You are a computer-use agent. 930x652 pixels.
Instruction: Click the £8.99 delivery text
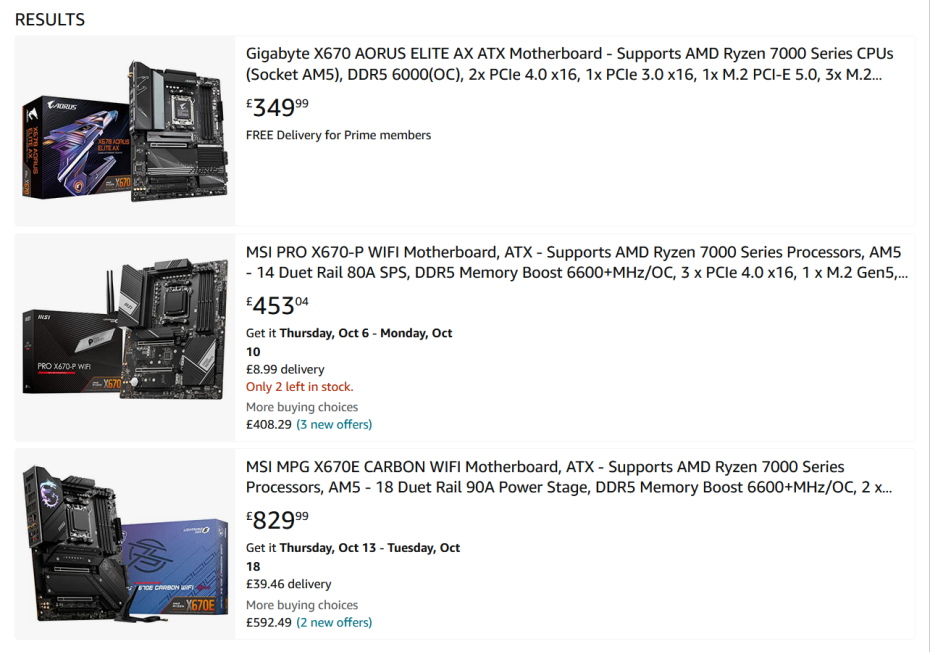pos(286,369)
